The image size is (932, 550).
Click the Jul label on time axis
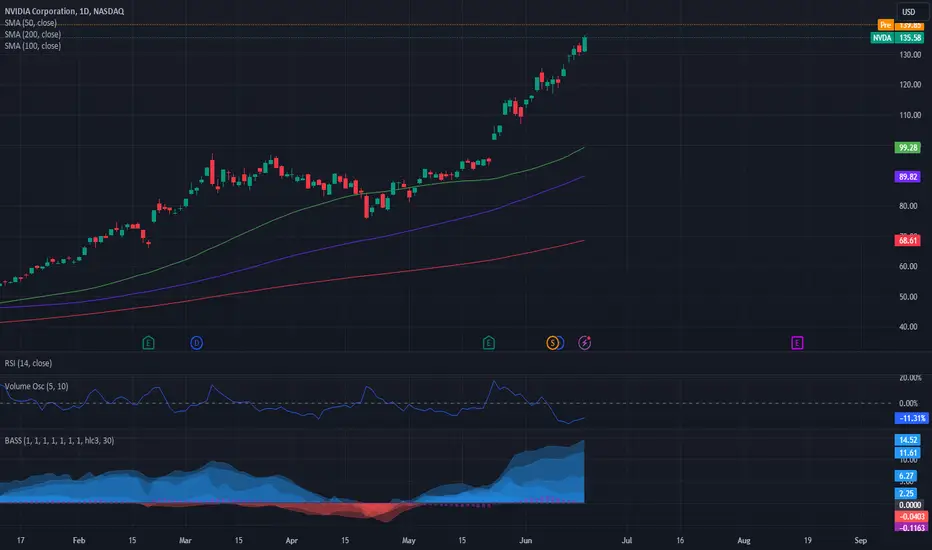point(626,541)
